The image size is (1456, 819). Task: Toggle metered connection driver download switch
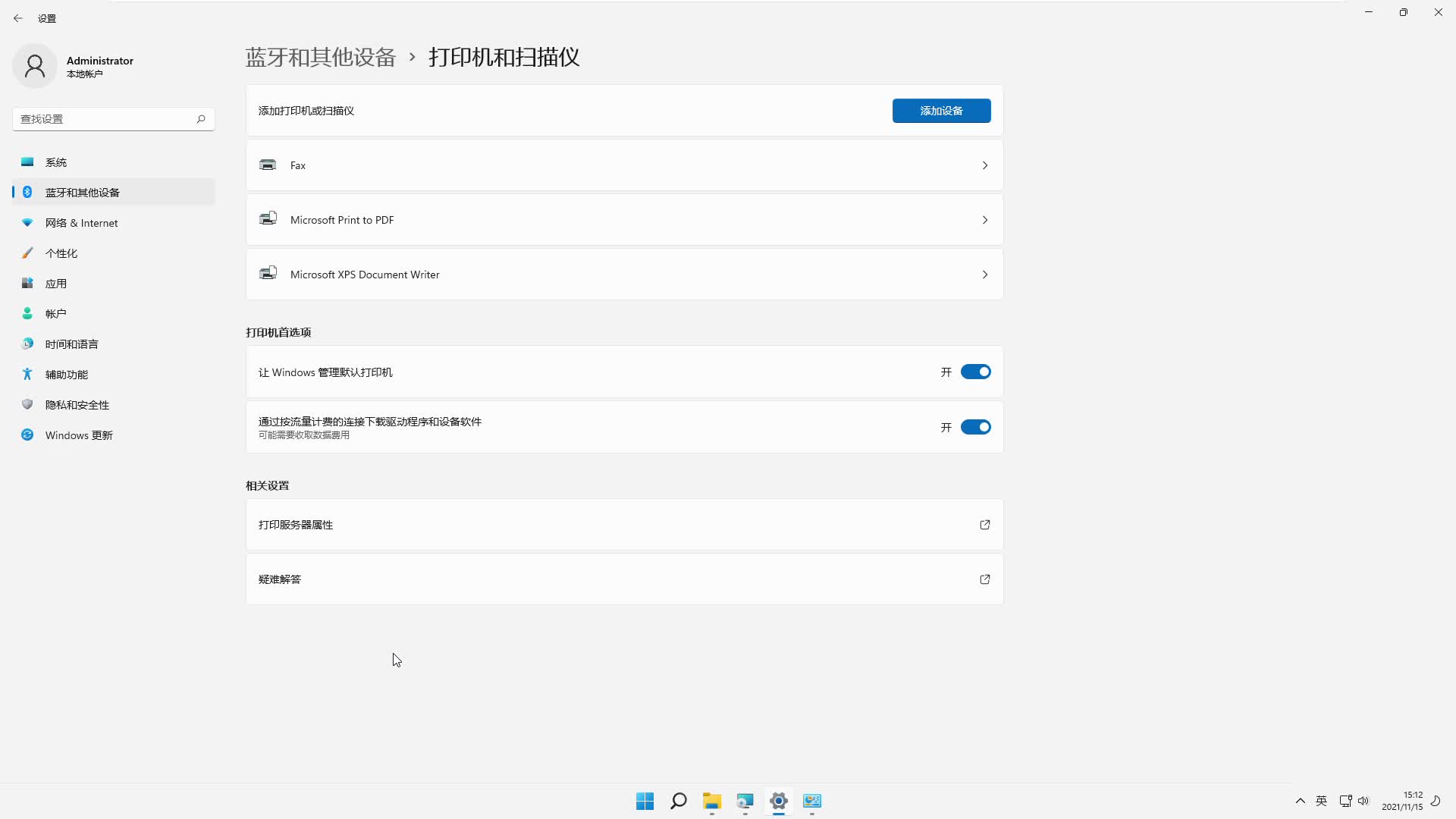point(975,428)
